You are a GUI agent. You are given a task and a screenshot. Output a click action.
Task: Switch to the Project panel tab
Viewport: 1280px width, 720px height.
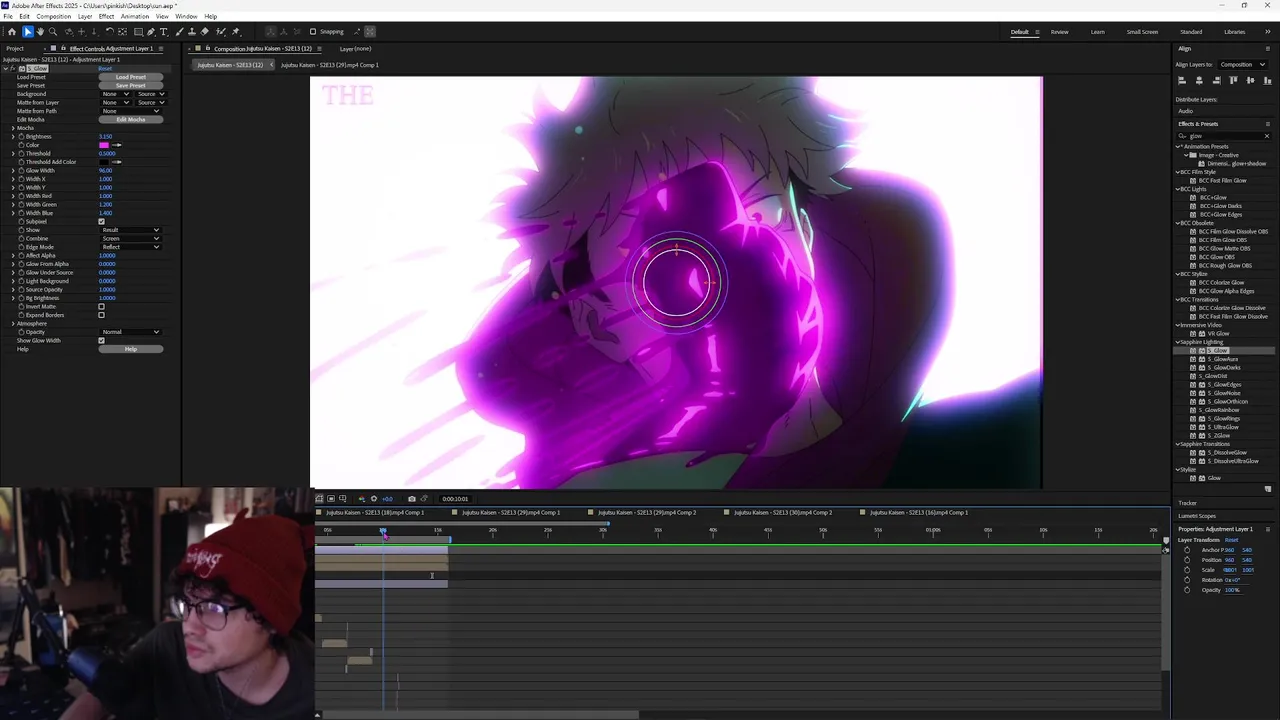click(15, 49)
